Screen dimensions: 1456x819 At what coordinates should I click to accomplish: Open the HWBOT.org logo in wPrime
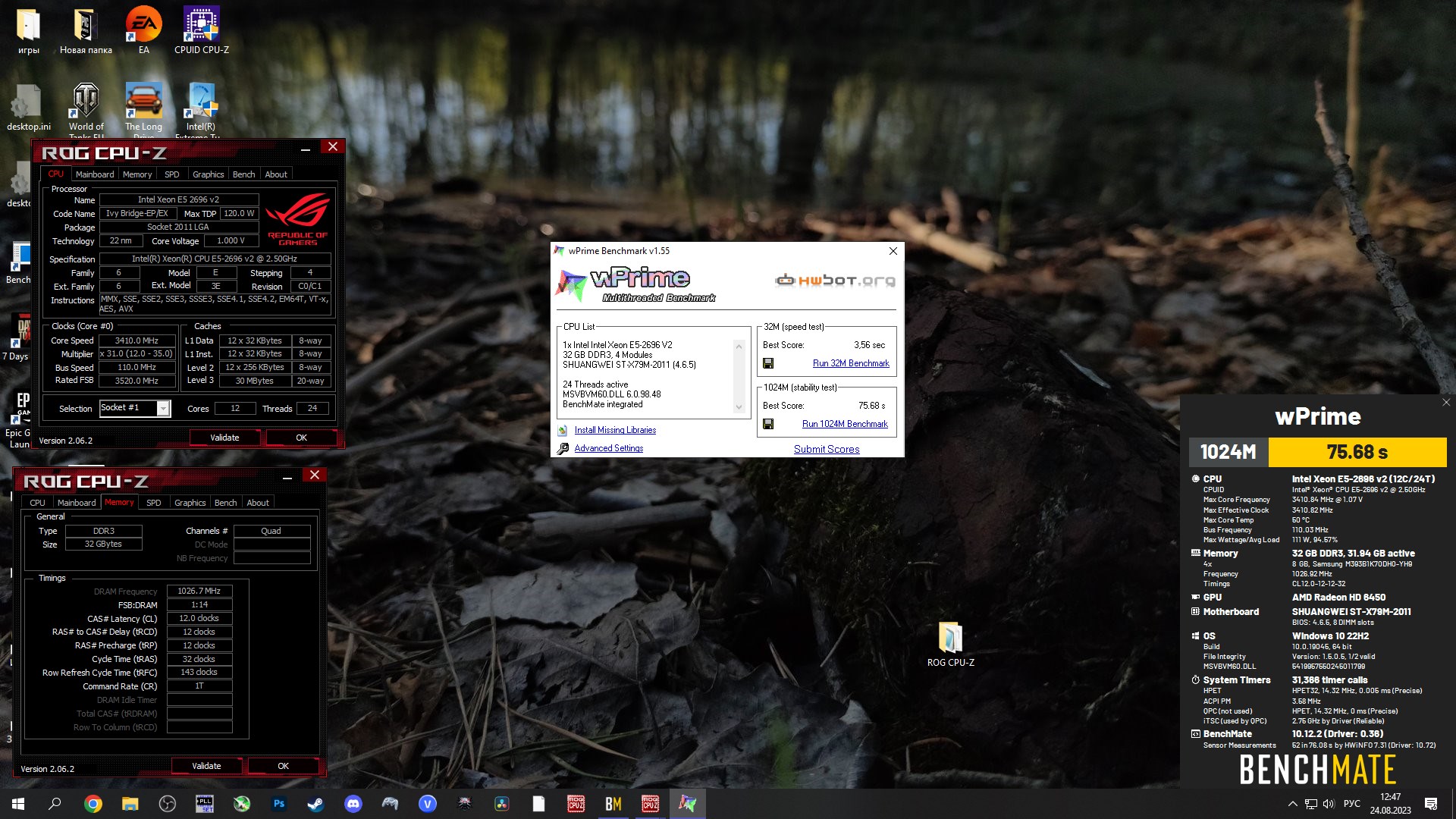[x=835, y=281]
